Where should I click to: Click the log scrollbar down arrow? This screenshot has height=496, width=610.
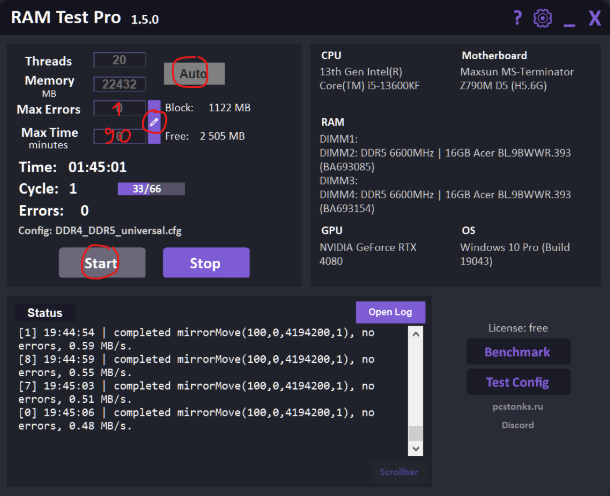[x=415, y=449]
